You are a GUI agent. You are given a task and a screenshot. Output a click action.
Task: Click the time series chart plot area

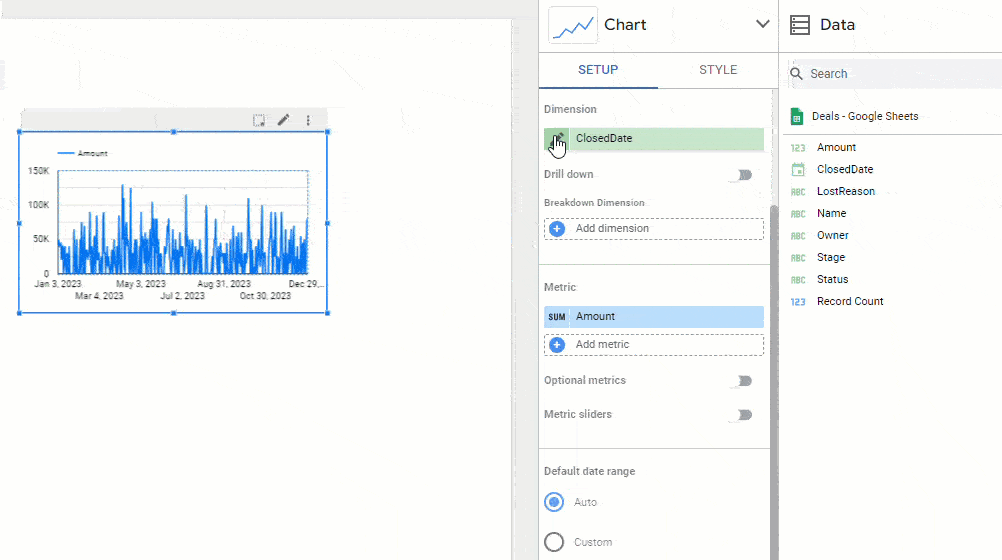pos(183,222)
